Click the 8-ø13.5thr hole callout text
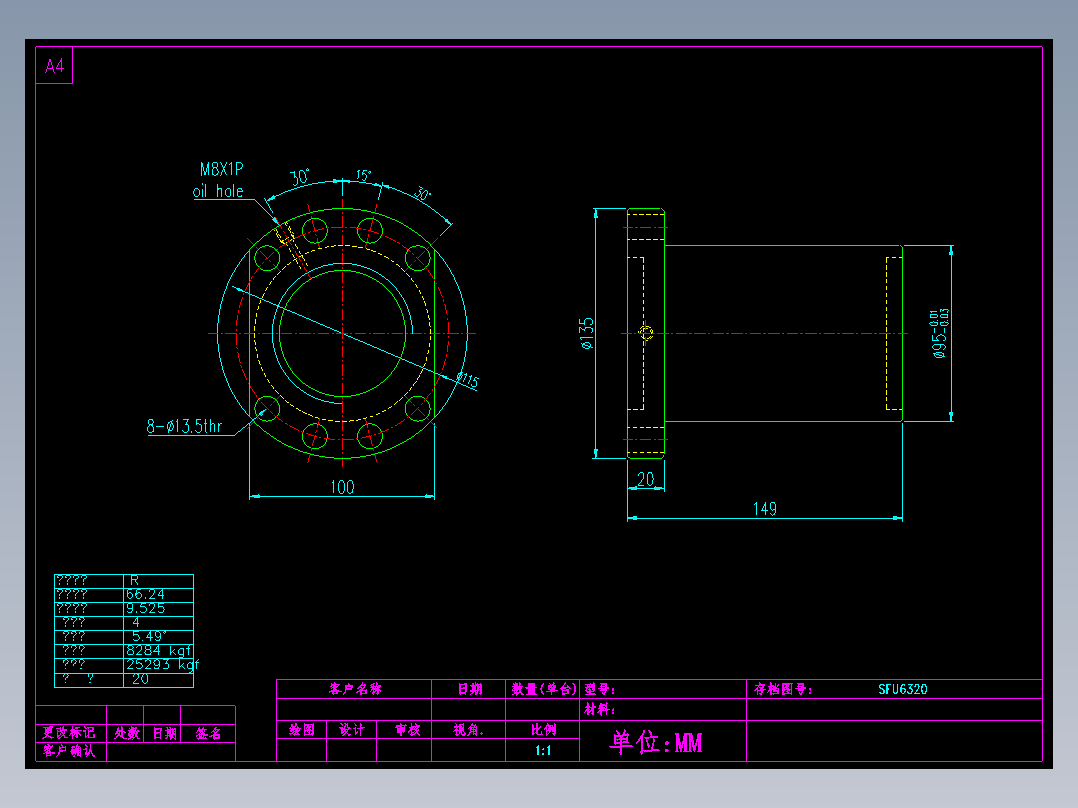The width and height of the screenshot is (1078, 808). pos(184,426)
